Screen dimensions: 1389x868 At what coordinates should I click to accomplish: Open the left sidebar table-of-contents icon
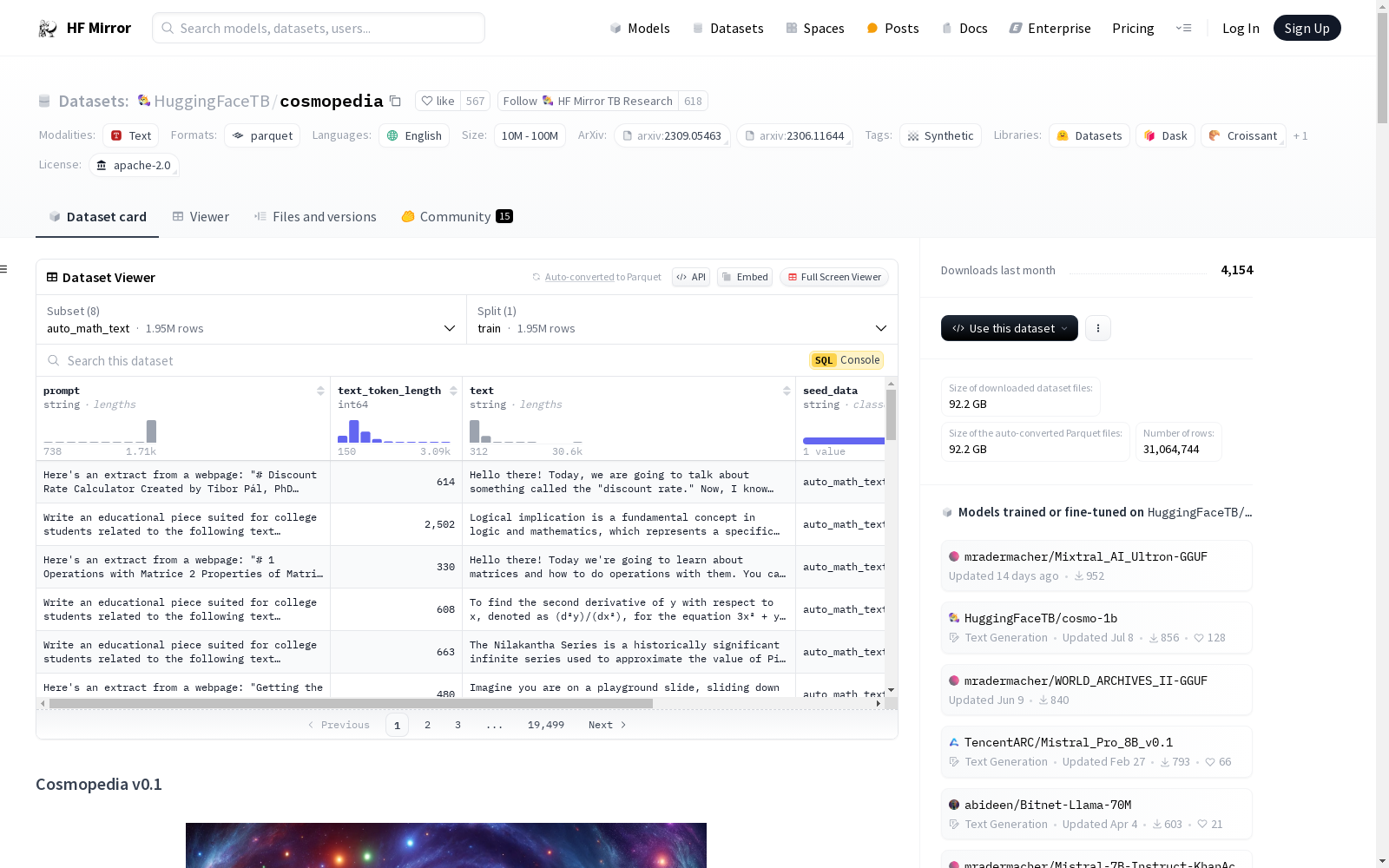[x=4, y=269]
